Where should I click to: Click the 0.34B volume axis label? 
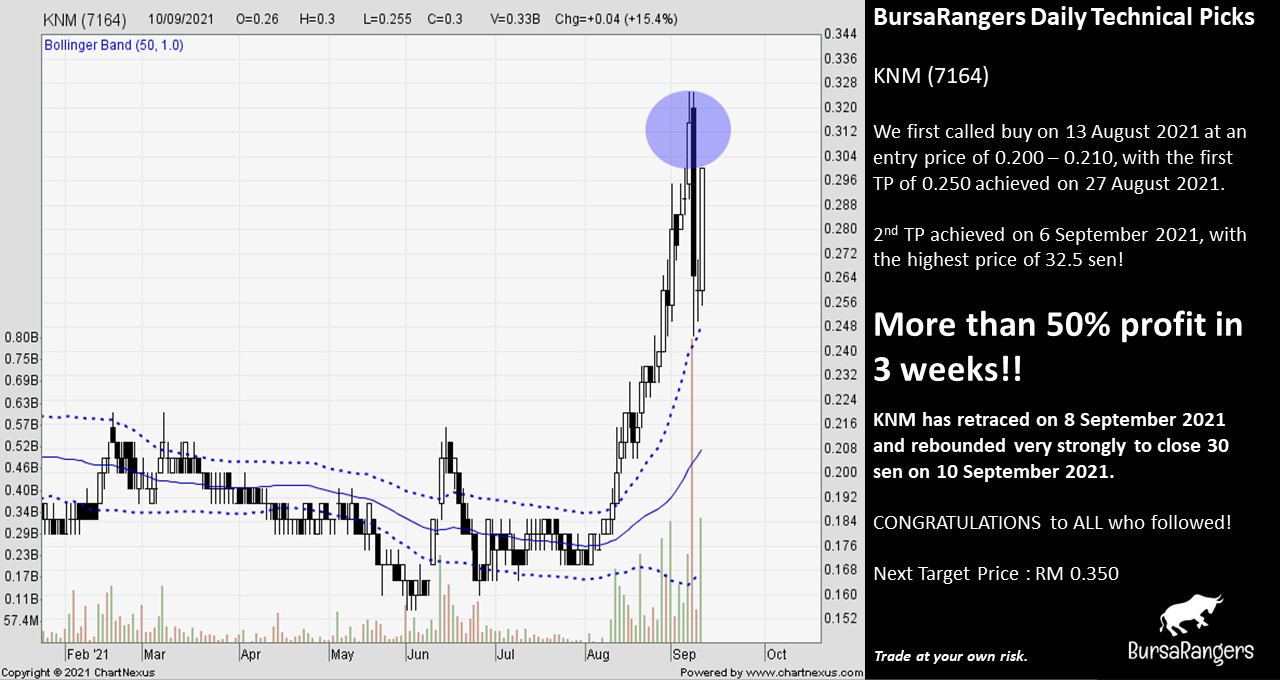point(21,511)
